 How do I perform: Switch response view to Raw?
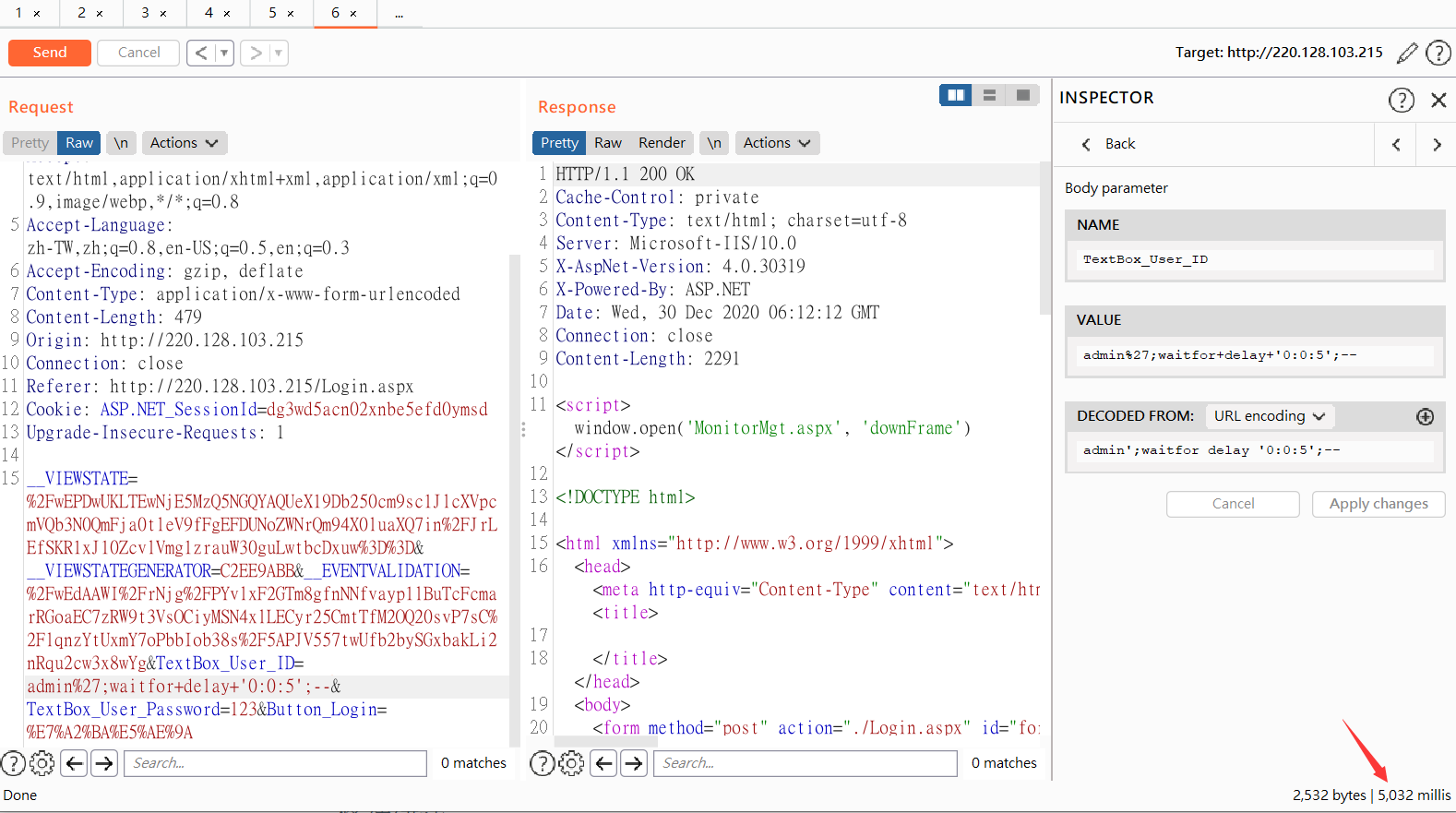coord(608,143)
